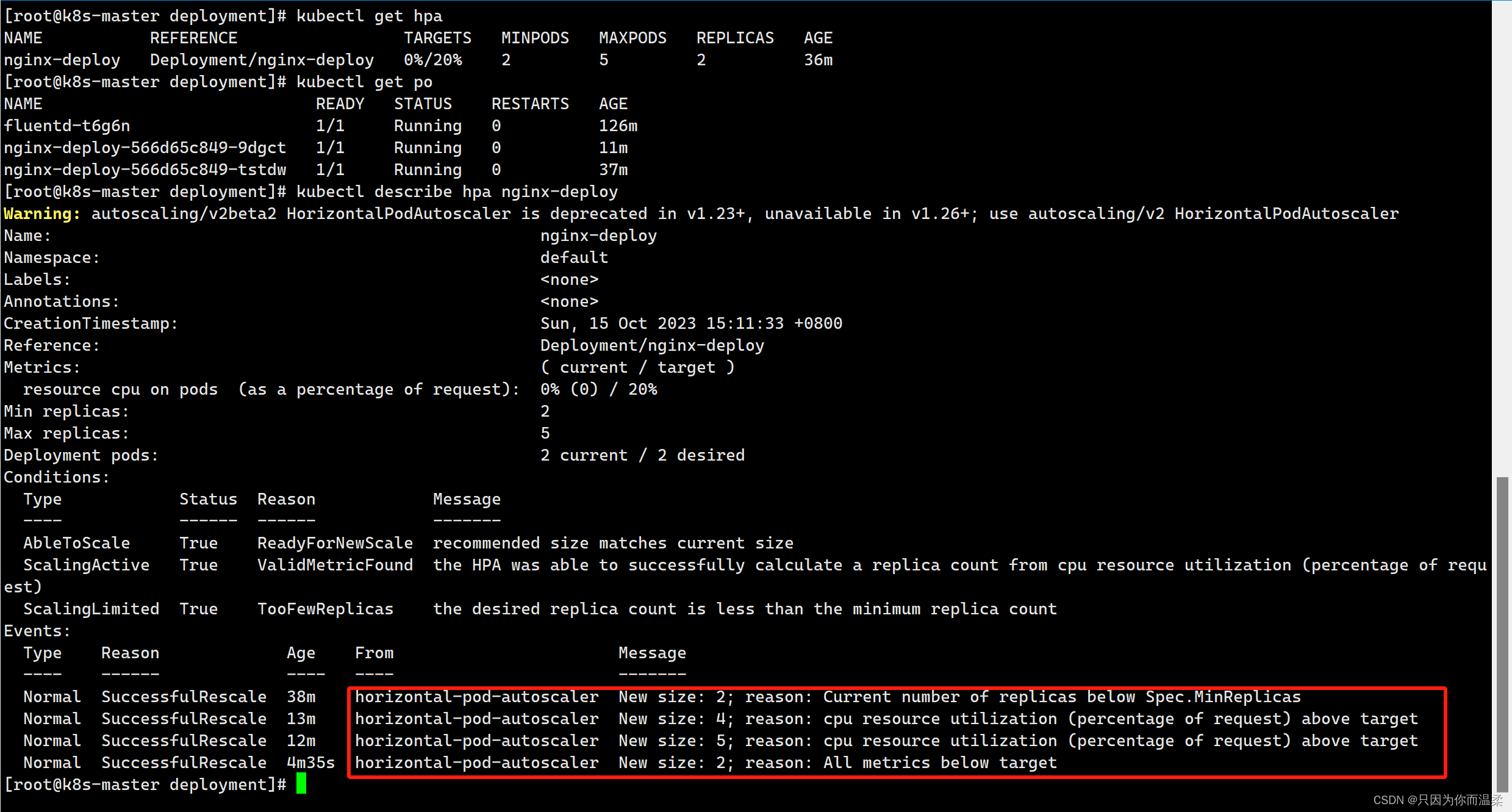Click the 'default' namespace value
Viewport: 1512px width, 812px height.
pos(575,257)
